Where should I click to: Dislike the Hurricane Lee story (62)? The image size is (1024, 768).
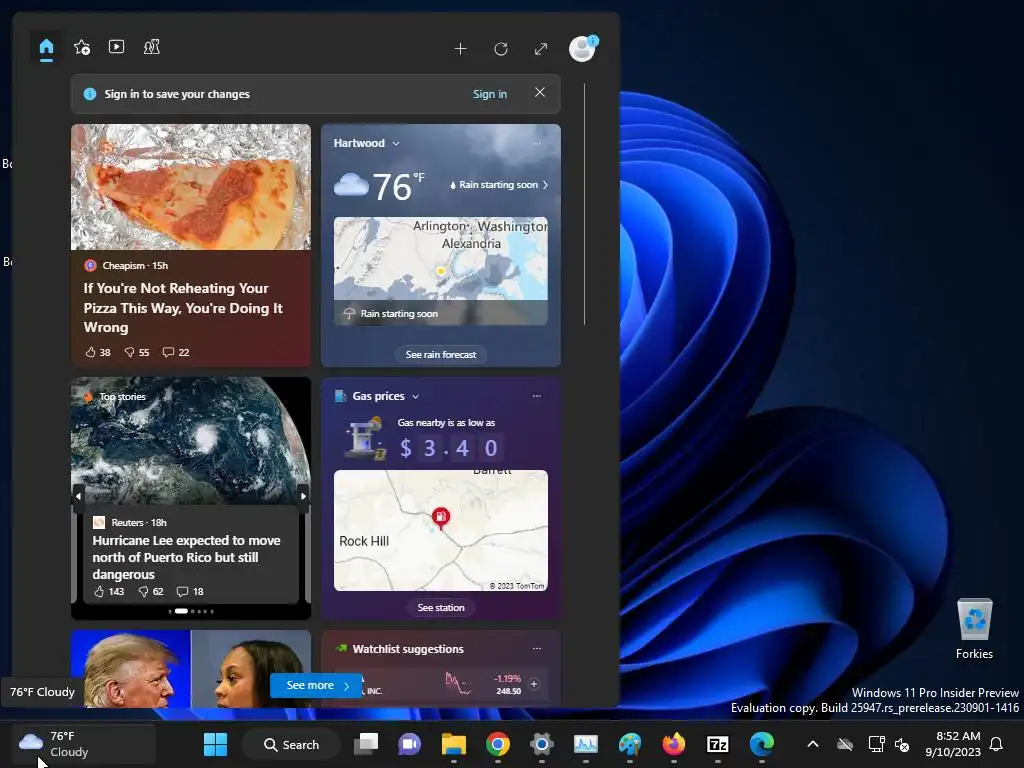[x=151, y=592]
